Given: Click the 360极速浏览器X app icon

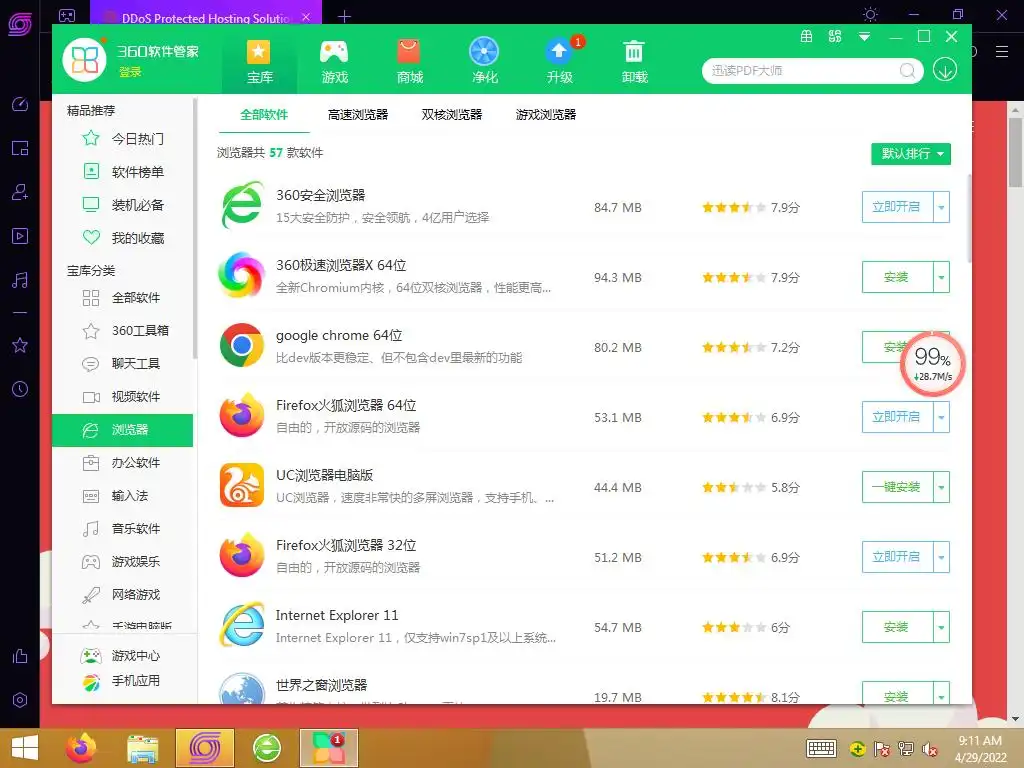Looking at the screenshot, I should click(242, 275).
